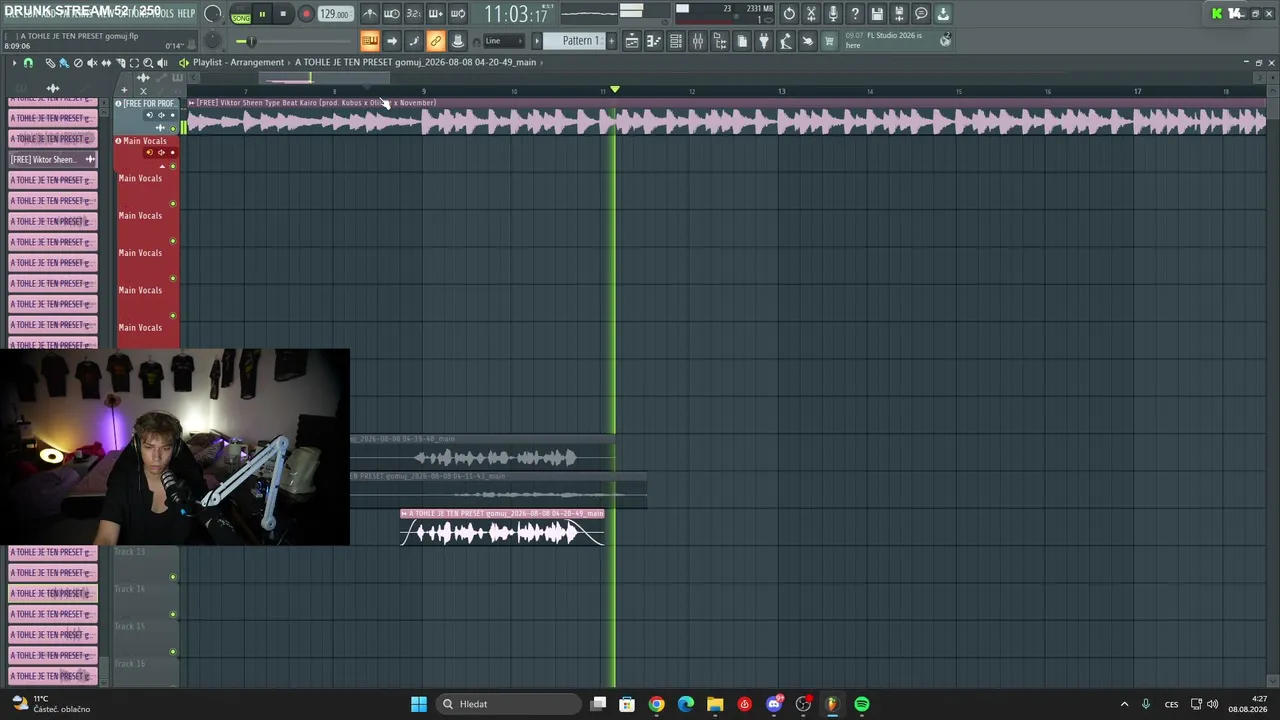This screenshot has width=1280, height=720.
Task: Click the microphone one-click recording icon
Action: pyautogui.click(x=833, y=14)
